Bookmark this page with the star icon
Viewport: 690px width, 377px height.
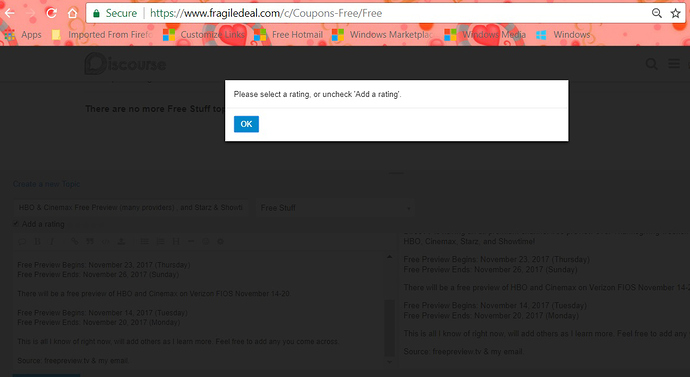click(x=675, y=13)
